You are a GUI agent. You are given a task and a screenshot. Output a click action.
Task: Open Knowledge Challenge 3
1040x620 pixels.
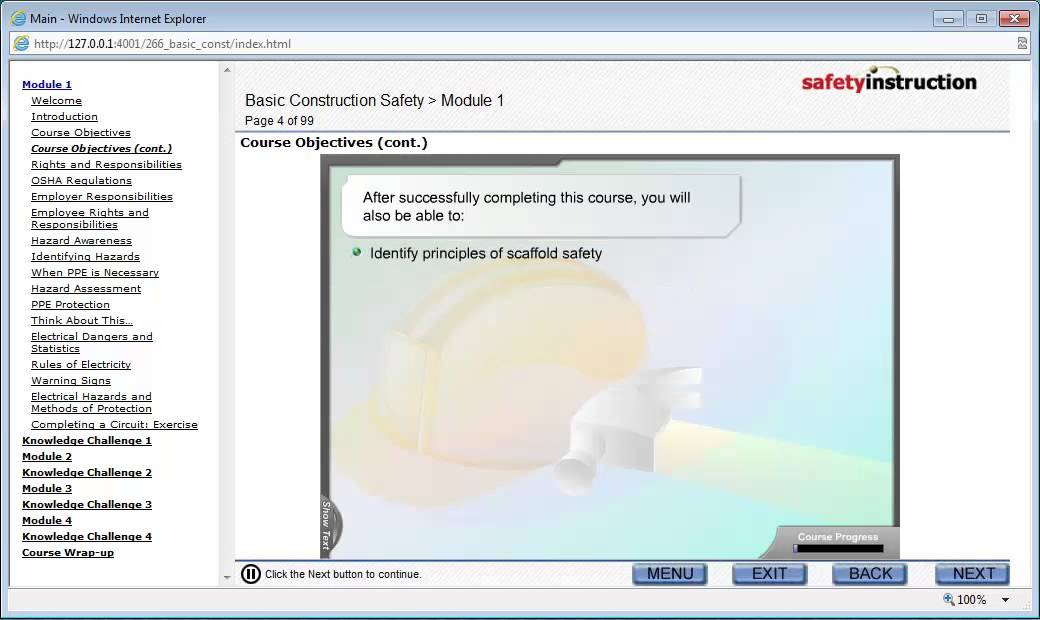coord(87,504)
